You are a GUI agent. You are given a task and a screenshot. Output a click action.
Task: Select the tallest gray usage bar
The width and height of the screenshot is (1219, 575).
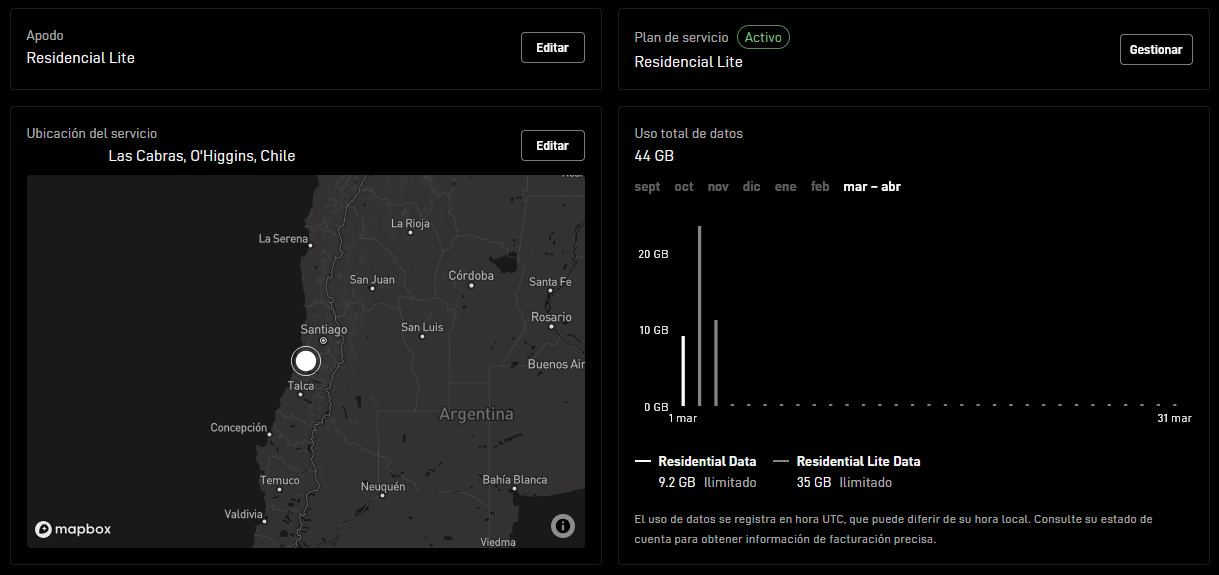[699, 315]
